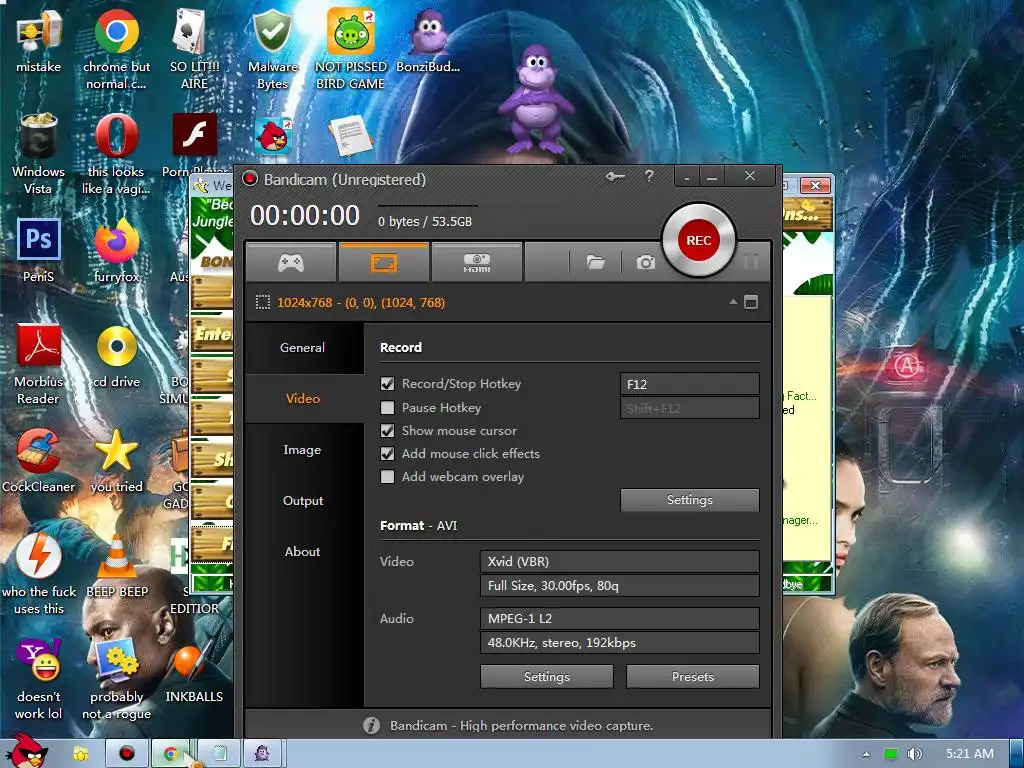Click the MPEG-1 L2 audio codec field
1024x768 pixels.
[620, 618]
